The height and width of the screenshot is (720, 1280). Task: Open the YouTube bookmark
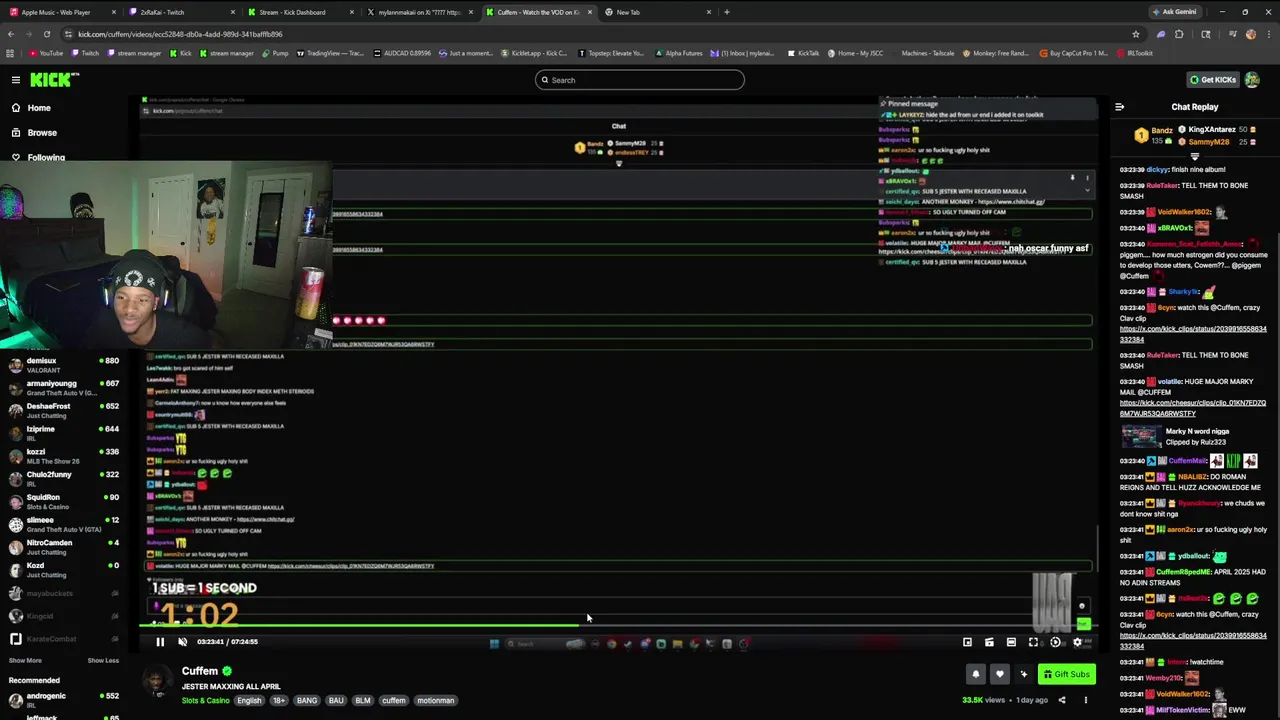coord(46,53)
